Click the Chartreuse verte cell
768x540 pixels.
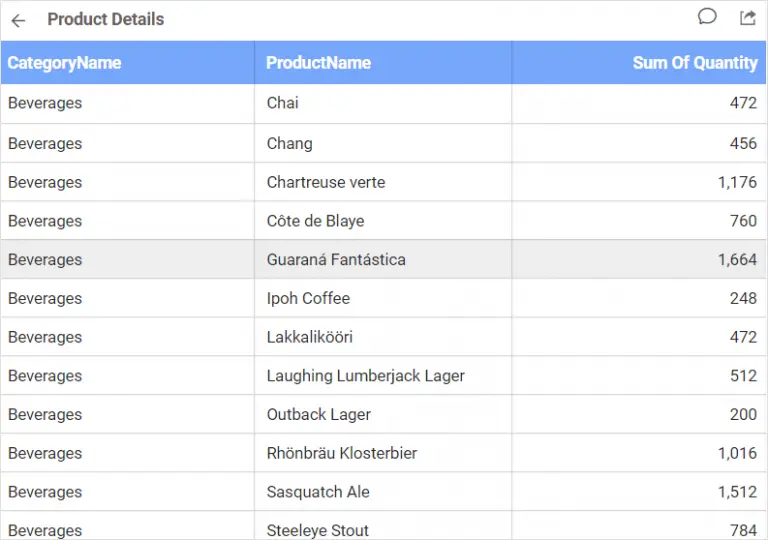coord(326,182)
